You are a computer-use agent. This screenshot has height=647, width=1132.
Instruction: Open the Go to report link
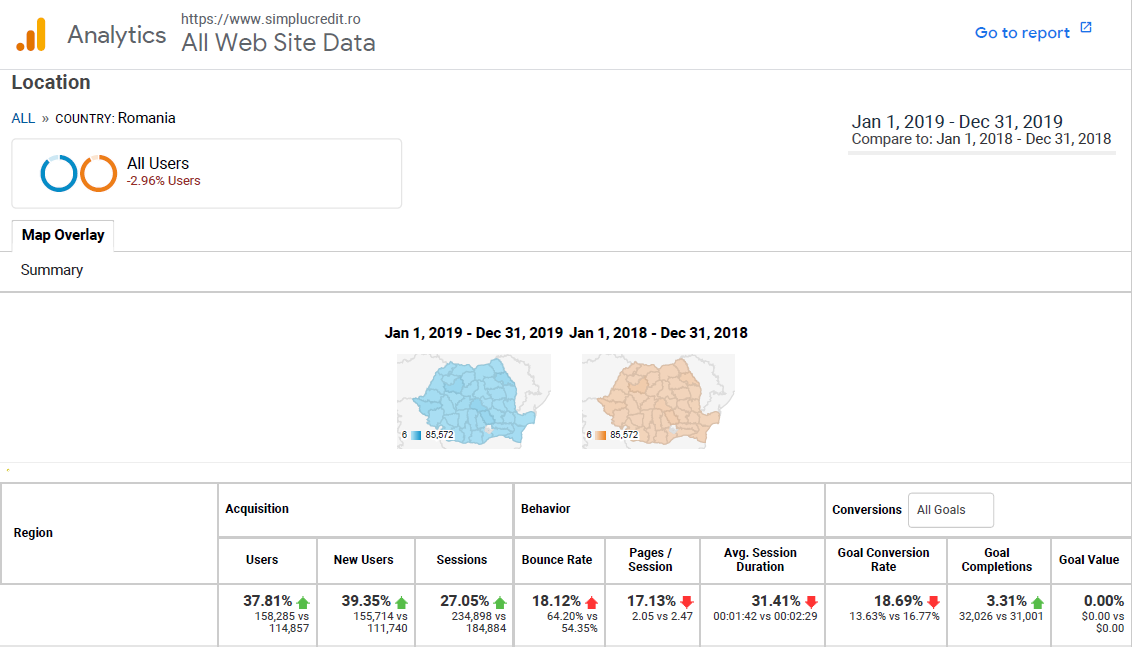[x=1022, y=33]
